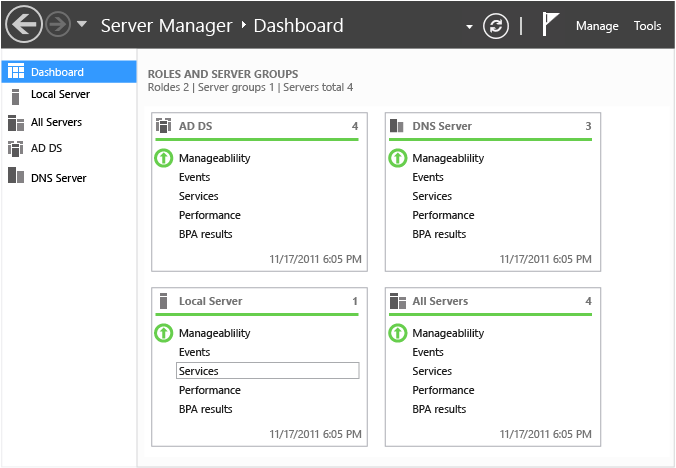Open DNS Server from the sidebar
The height and width of the screenshot is (468, 676).
pyautogui.click(x=58, y=178)
